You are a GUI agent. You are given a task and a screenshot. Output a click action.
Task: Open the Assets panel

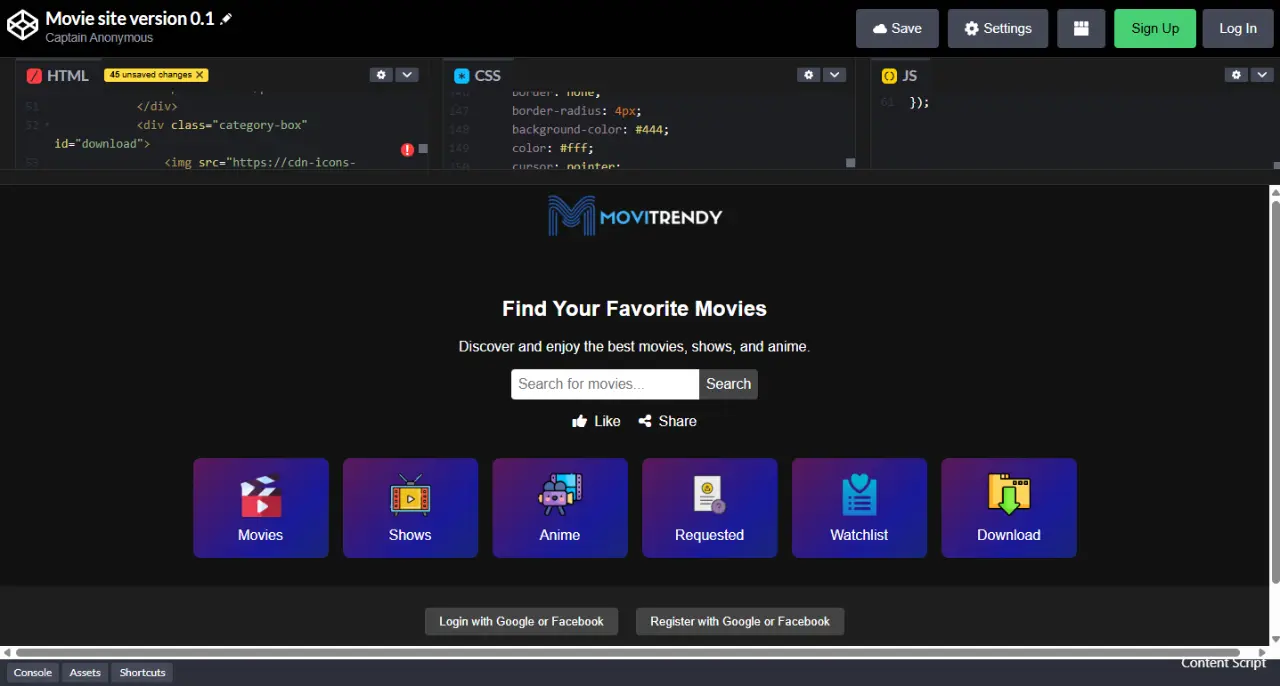point(85,673)
